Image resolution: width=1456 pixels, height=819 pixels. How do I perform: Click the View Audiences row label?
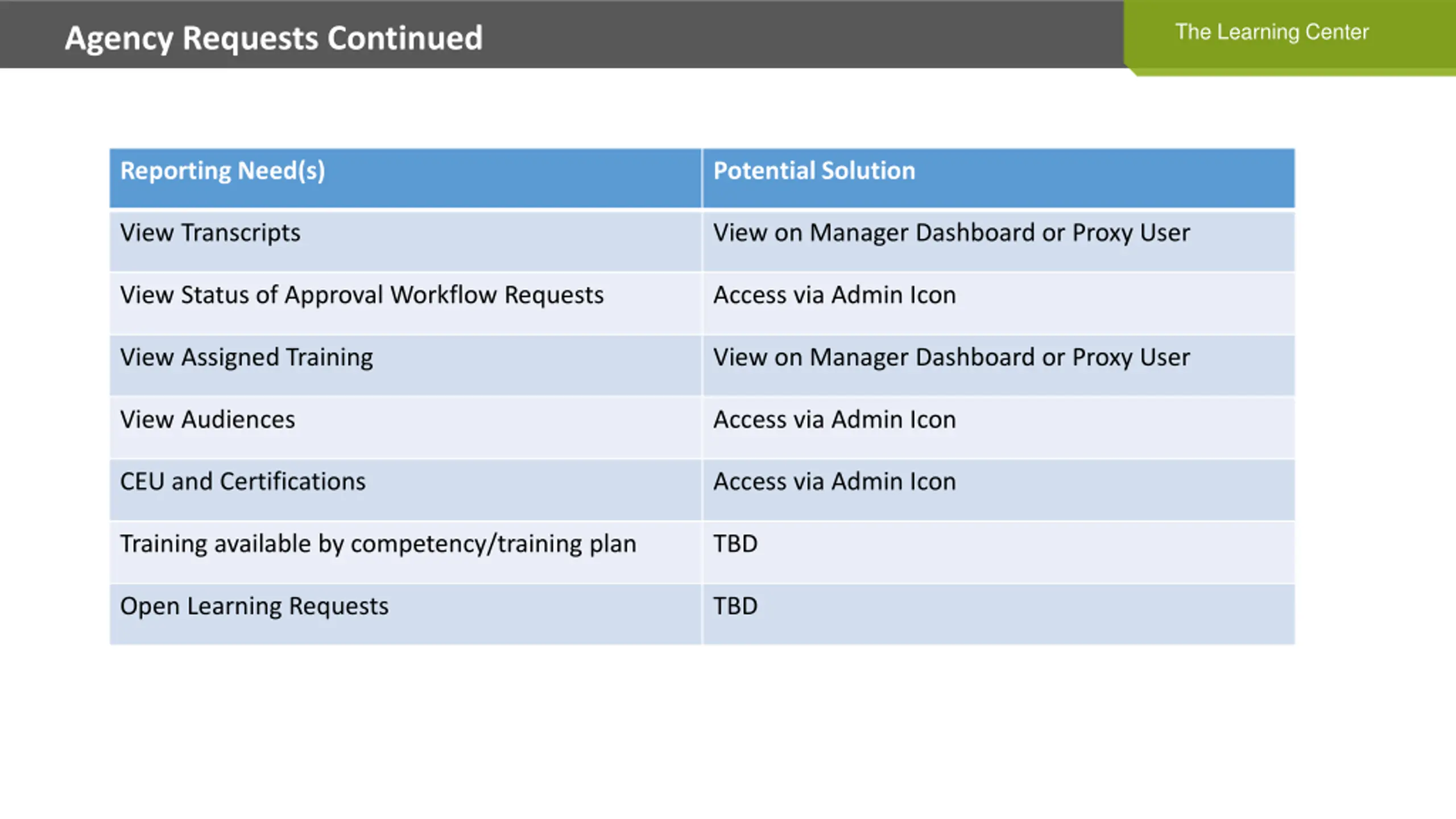(208, 420)
